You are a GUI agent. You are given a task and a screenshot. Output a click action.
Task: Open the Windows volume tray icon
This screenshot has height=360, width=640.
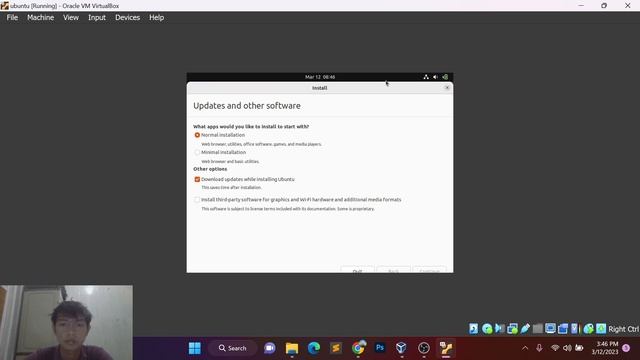[567, 348]
